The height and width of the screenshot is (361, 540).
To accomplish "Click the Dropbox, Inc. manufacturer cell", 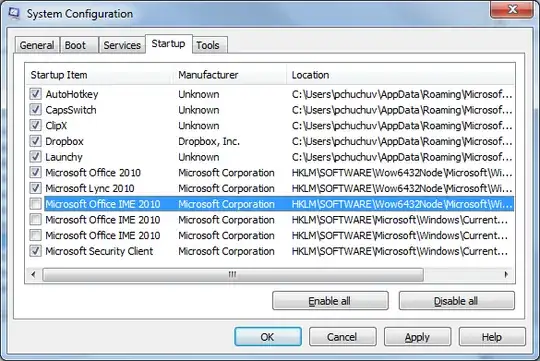I will point(209,141).
